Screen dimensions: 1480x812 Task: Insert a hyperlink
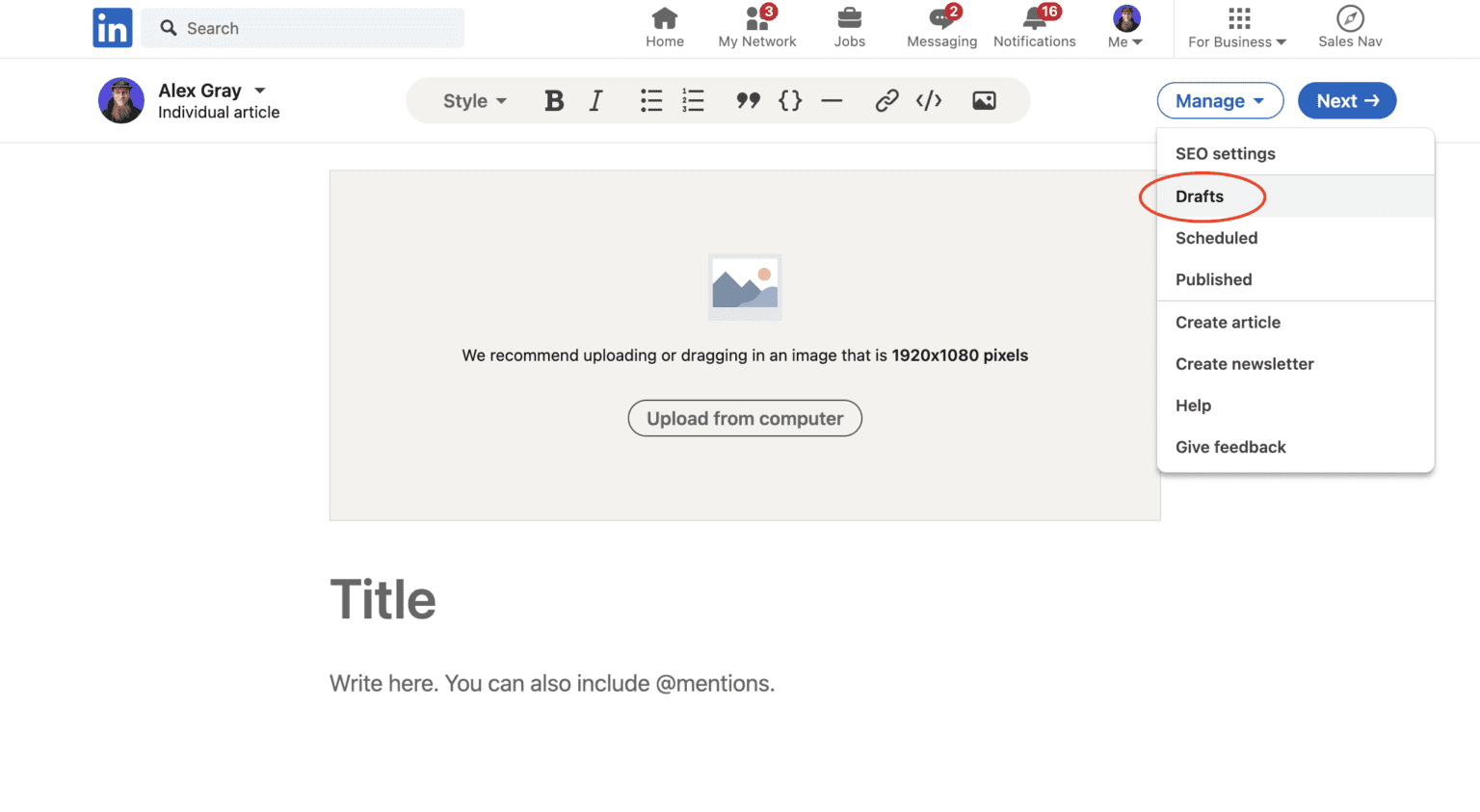pyautogui.click(x=886, y=100)
